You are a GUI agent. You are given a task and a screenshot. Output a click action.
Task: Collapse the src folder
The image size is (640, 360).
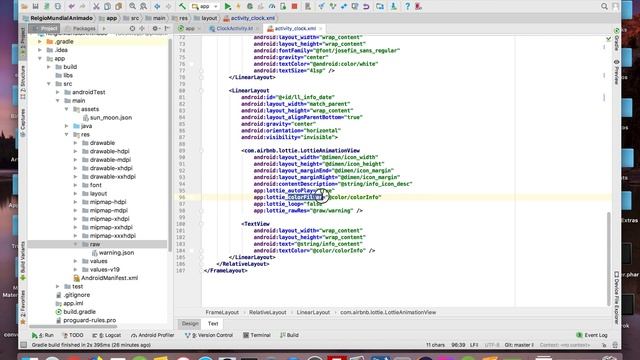click(x=49, y=84)
